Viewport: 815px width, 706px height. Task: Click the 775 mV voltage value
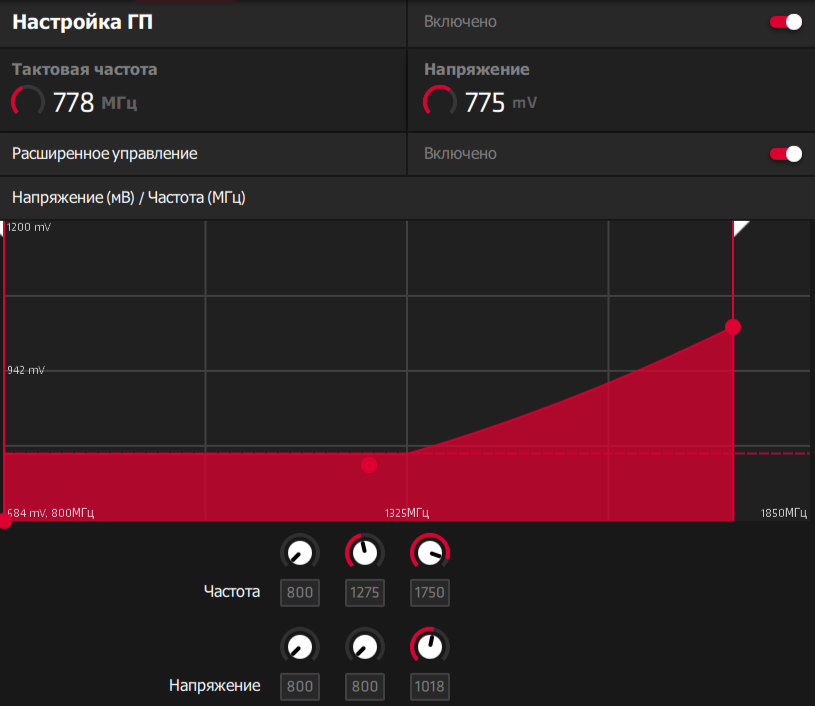click(x=501, y=102)
